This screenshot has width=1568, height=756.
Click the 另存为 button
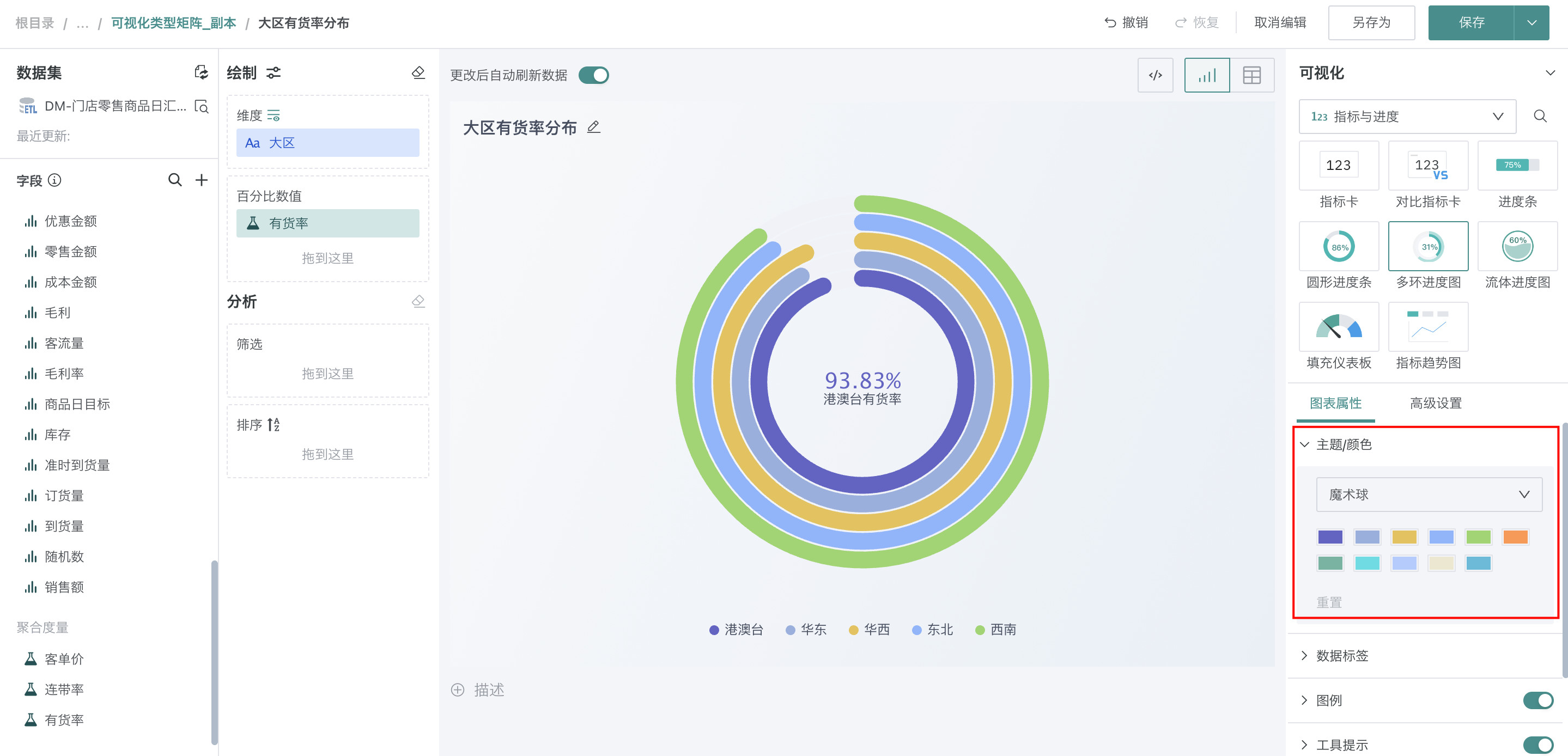click(1371, 23)
